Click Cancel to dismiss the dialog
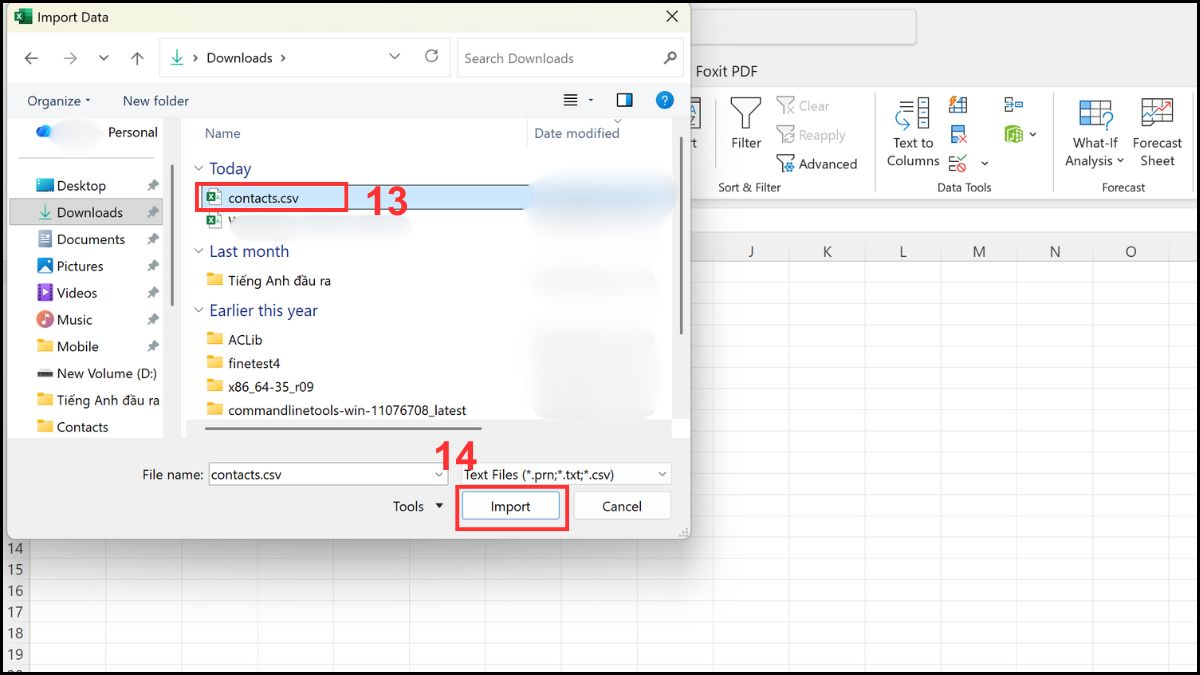This screenshot has width=1200, height=675. [x=621, y=506]
